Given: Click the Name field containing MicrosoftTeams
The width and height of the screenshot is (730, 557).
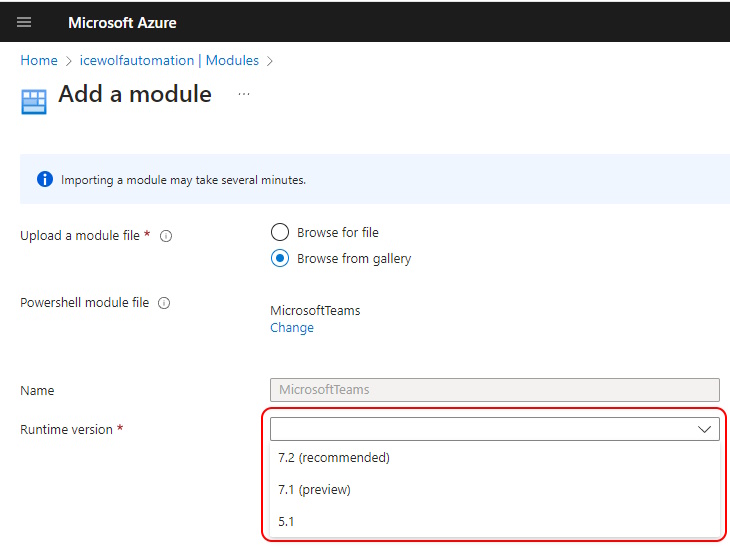Looking at the screenshot, I should (494, 390).
